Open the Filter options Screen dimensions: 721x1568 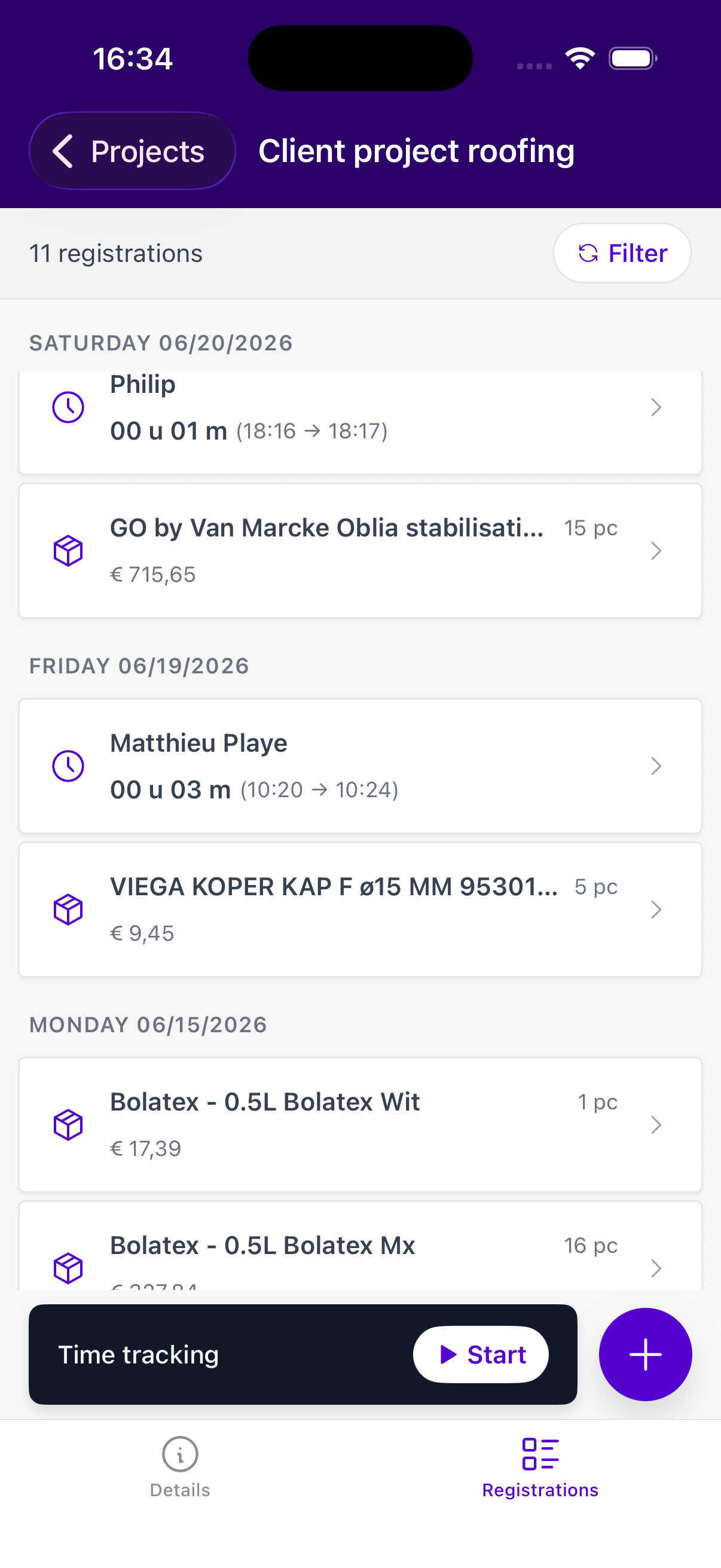click(622, 253)
